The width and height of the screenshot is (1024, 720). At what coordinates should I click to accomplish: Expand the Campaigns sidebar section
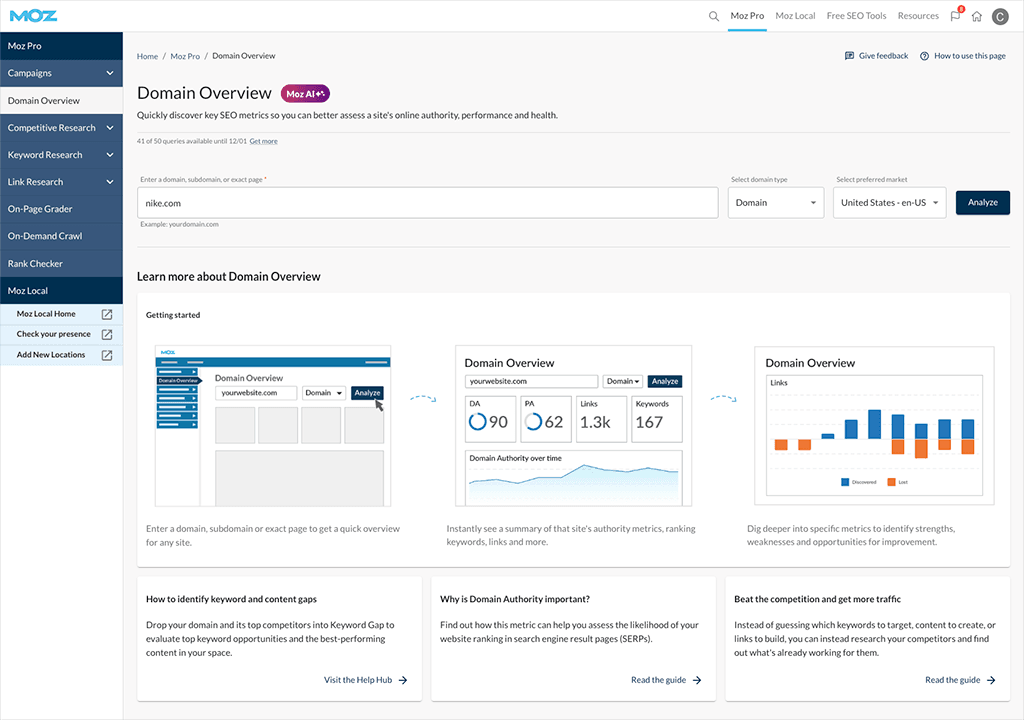tap(61, 73)
